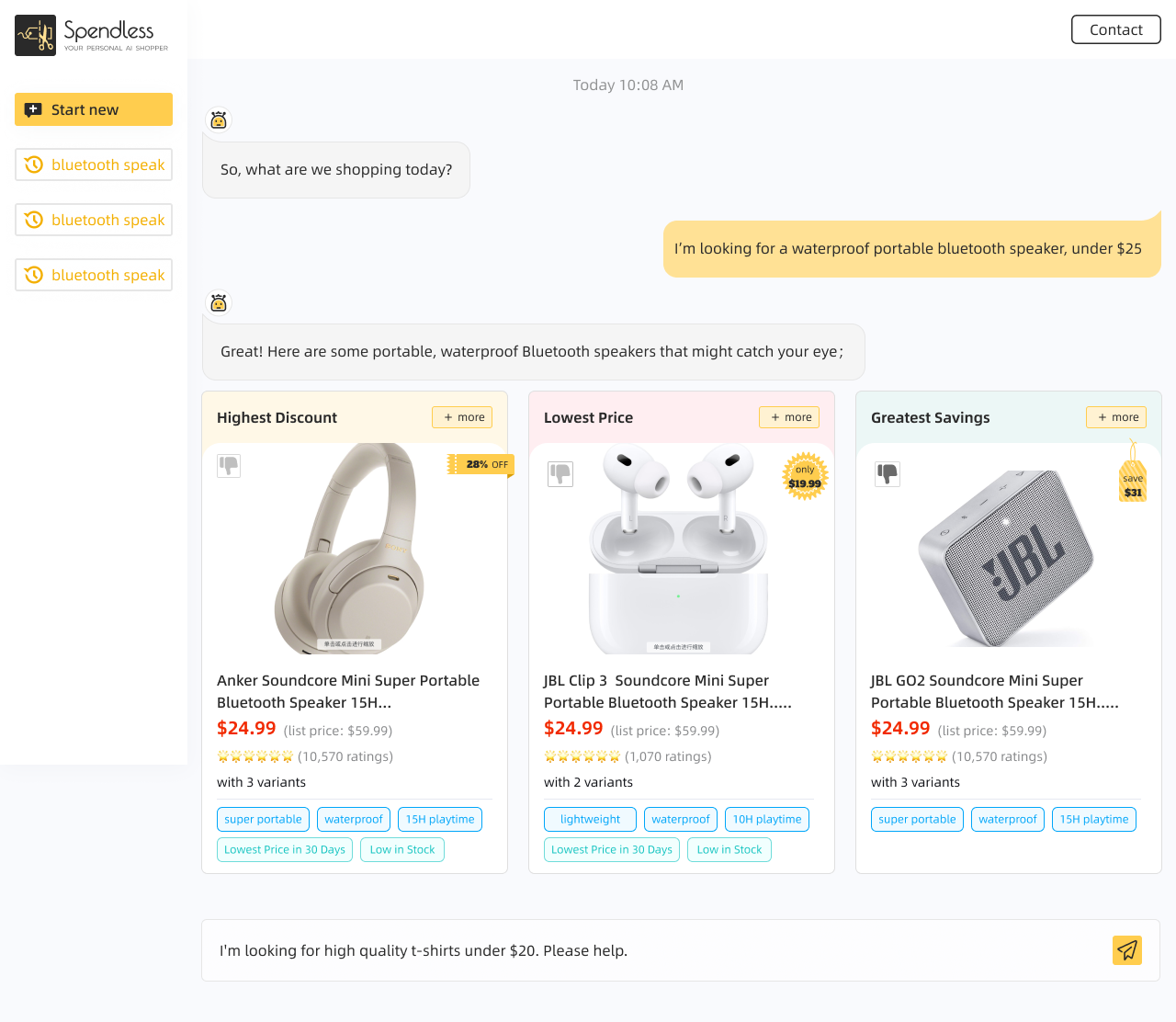
Task: Open JBL Clip 3 Soundcore product title
Action: click(x=668, y=691)
